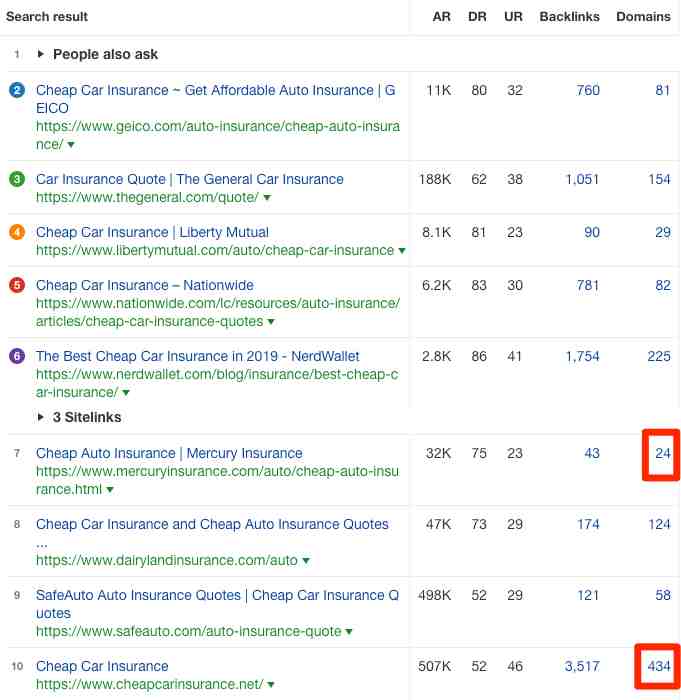Click the orange position 4 badge for Liberty Mutual
The height and width of the screenshot is (700, 681).
pos(17,233)
